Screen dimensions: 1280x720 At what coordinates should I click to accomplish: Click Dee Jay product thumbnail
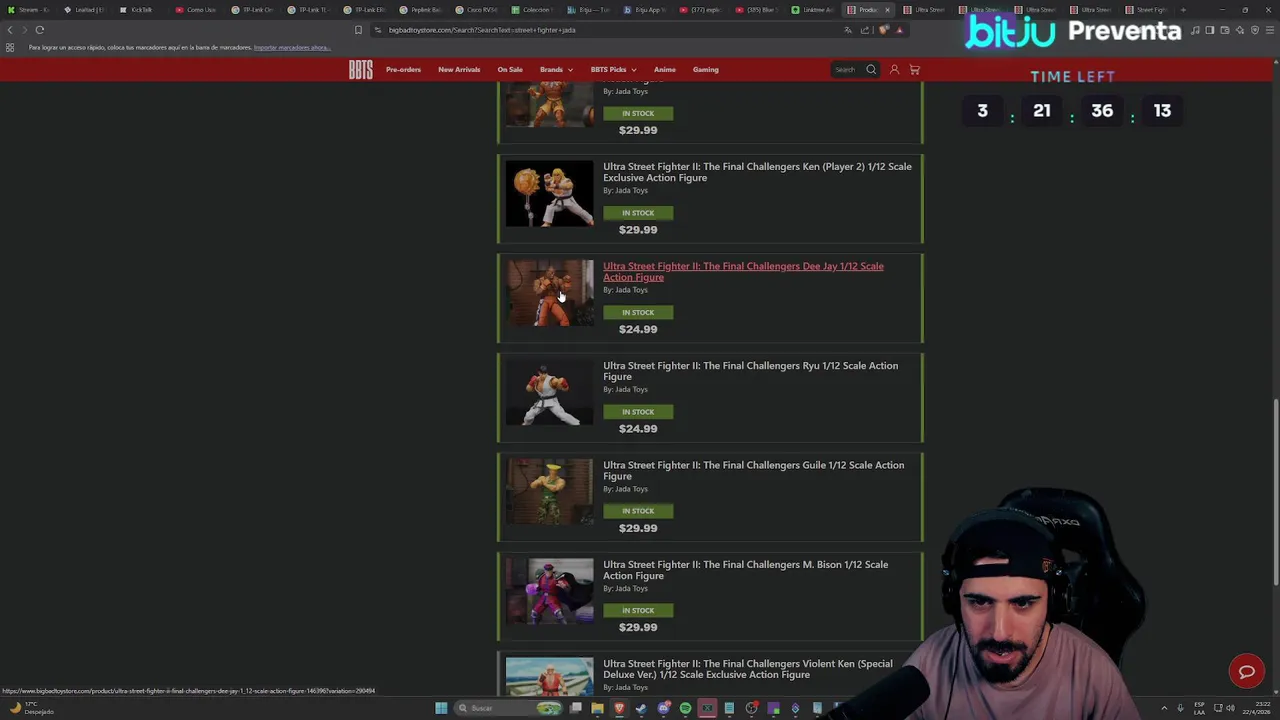pyautogui.click(x=549, y=293)
